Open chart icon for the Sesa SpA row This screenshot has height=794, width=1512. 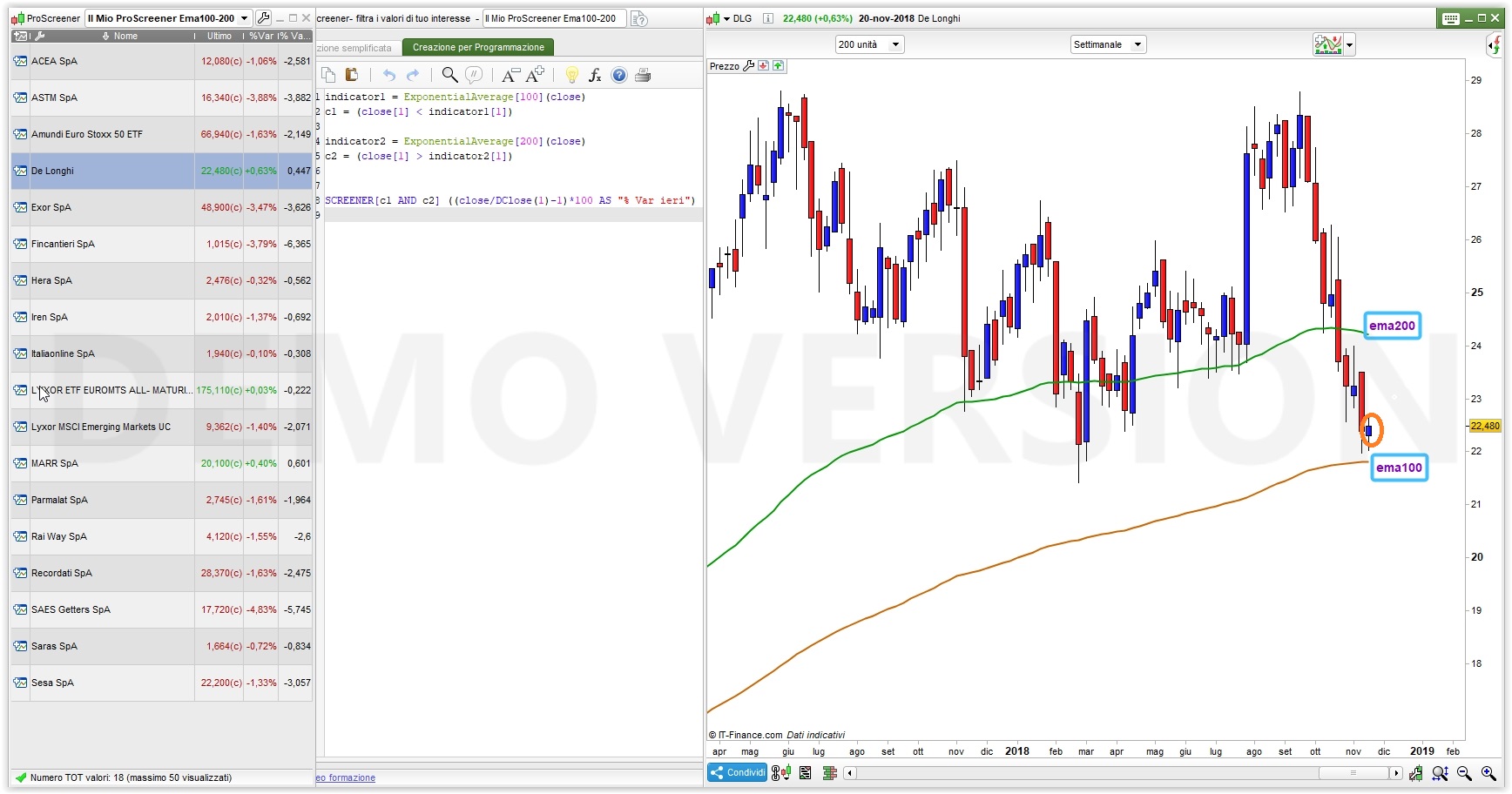(x=20, y=683)
